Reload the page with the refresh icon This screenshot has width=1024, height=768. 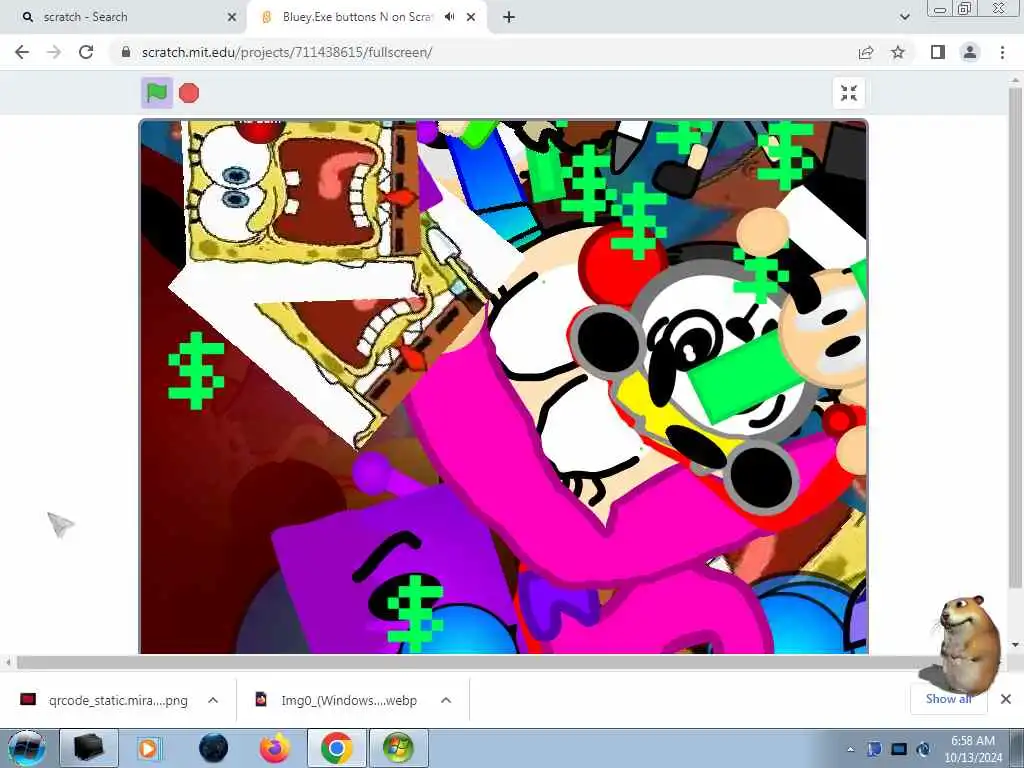click(x=86, y=52)
